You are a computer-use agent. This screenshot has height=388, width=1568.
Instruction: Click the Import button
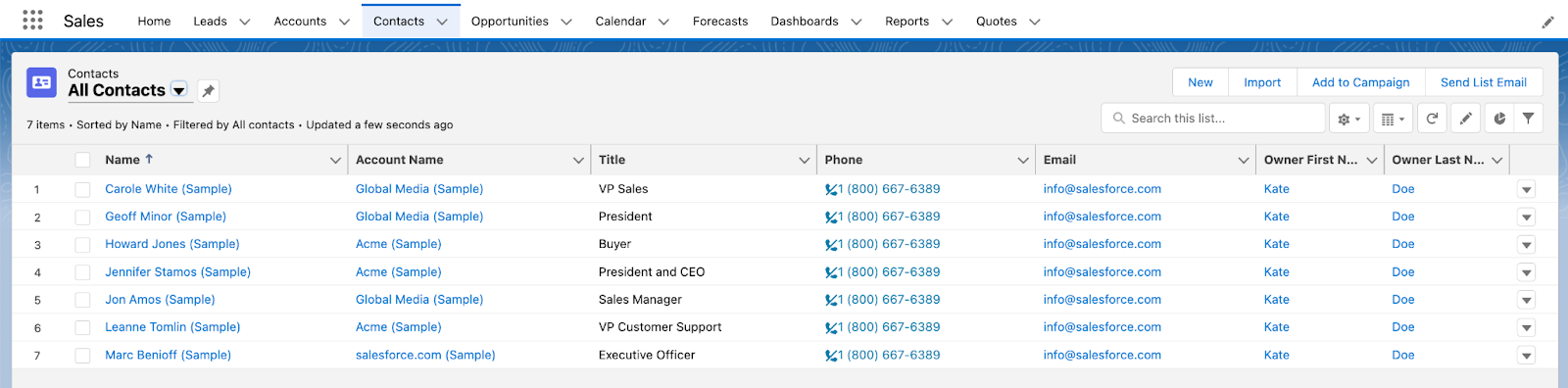1262,82
